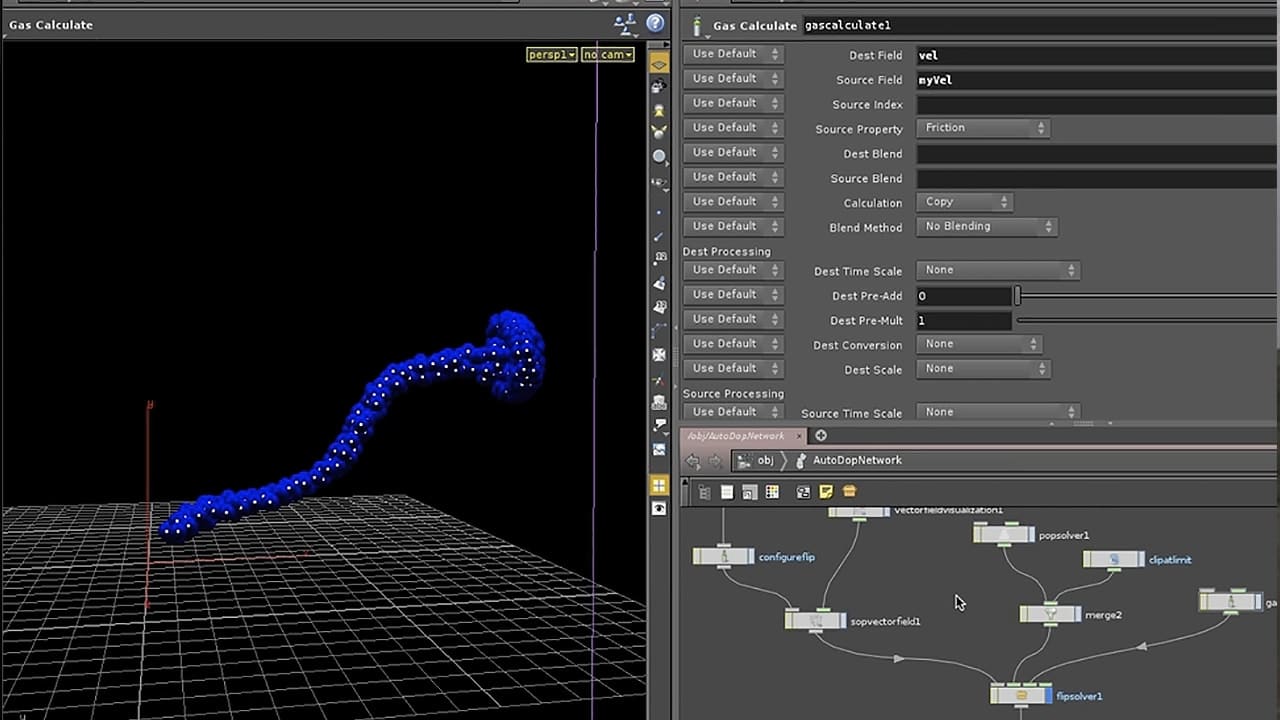Viewport: 1280px width, 720px height.
Task: Open the Calculation Copy dropdown
Action: (964, 202)
